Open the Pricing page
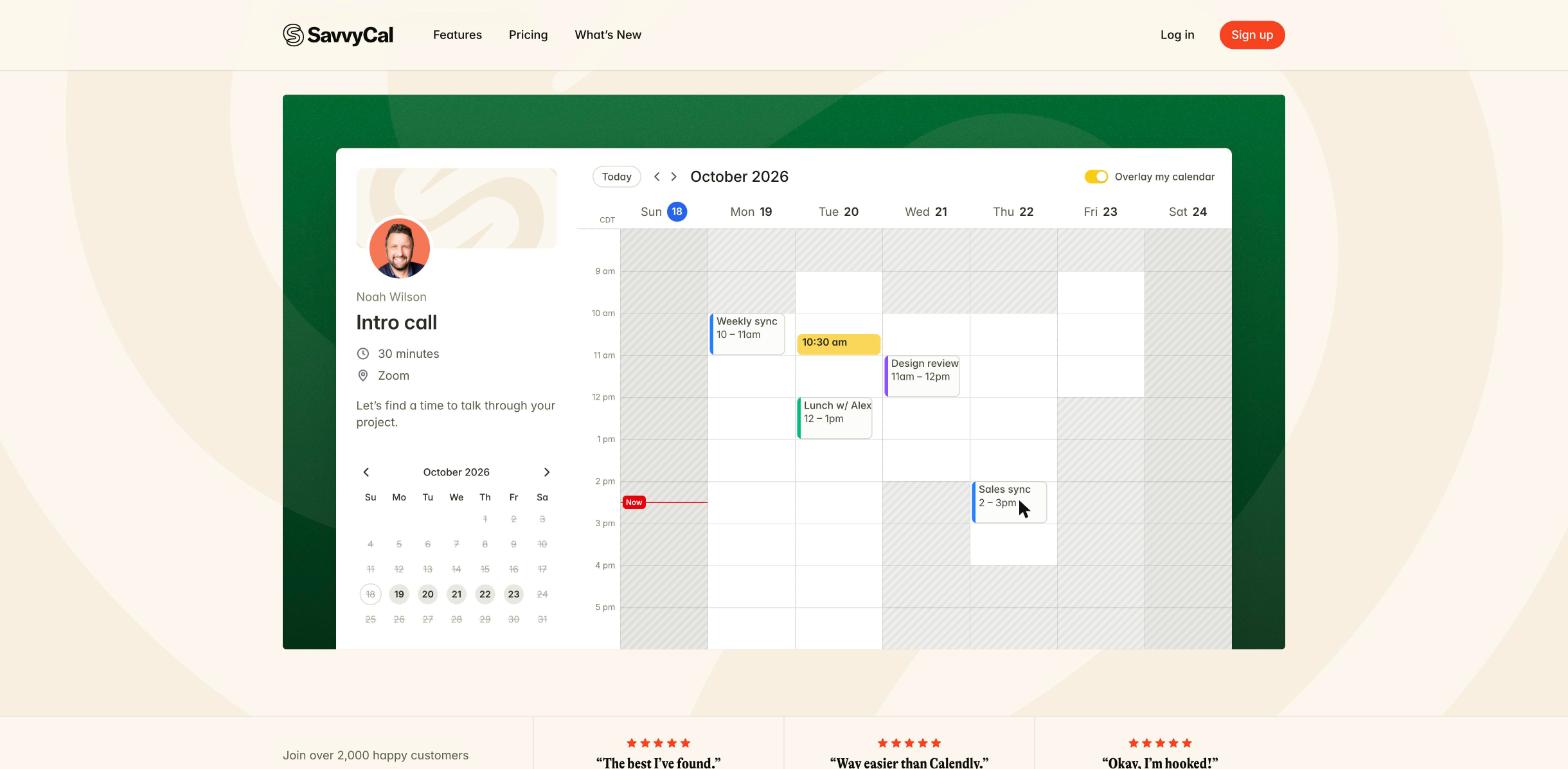The width and height of the screenshot is (1568, 769). (x=528, y=35)
